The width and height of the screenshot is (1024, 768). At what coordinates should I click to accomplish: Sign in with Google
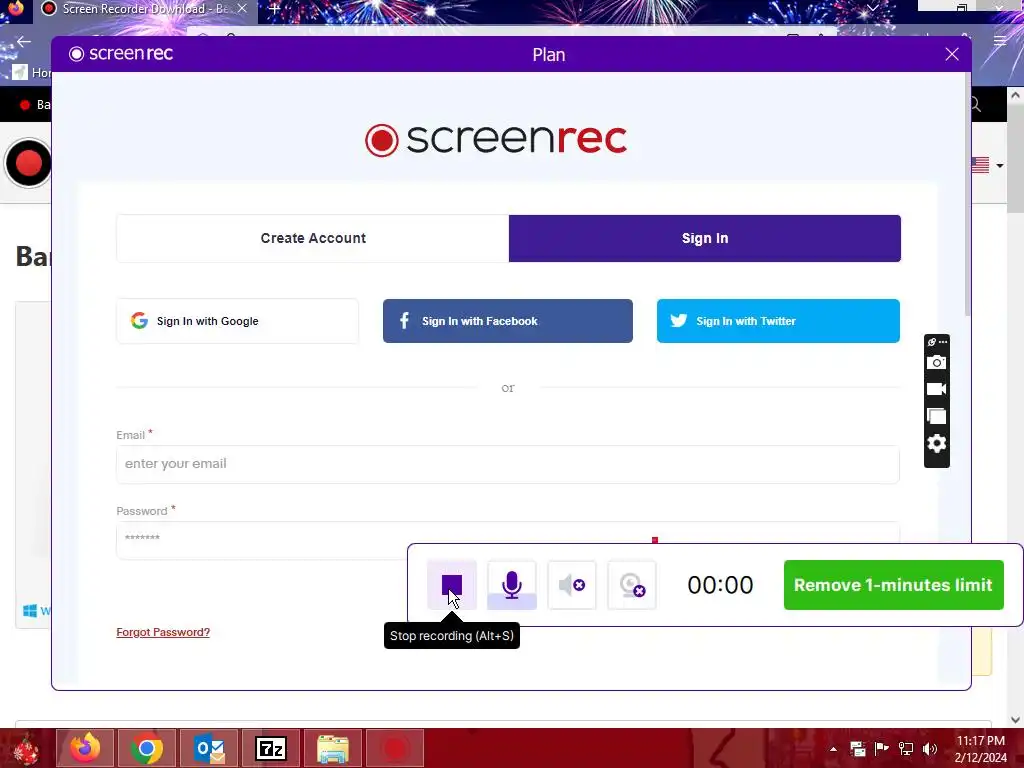(238, 321)
